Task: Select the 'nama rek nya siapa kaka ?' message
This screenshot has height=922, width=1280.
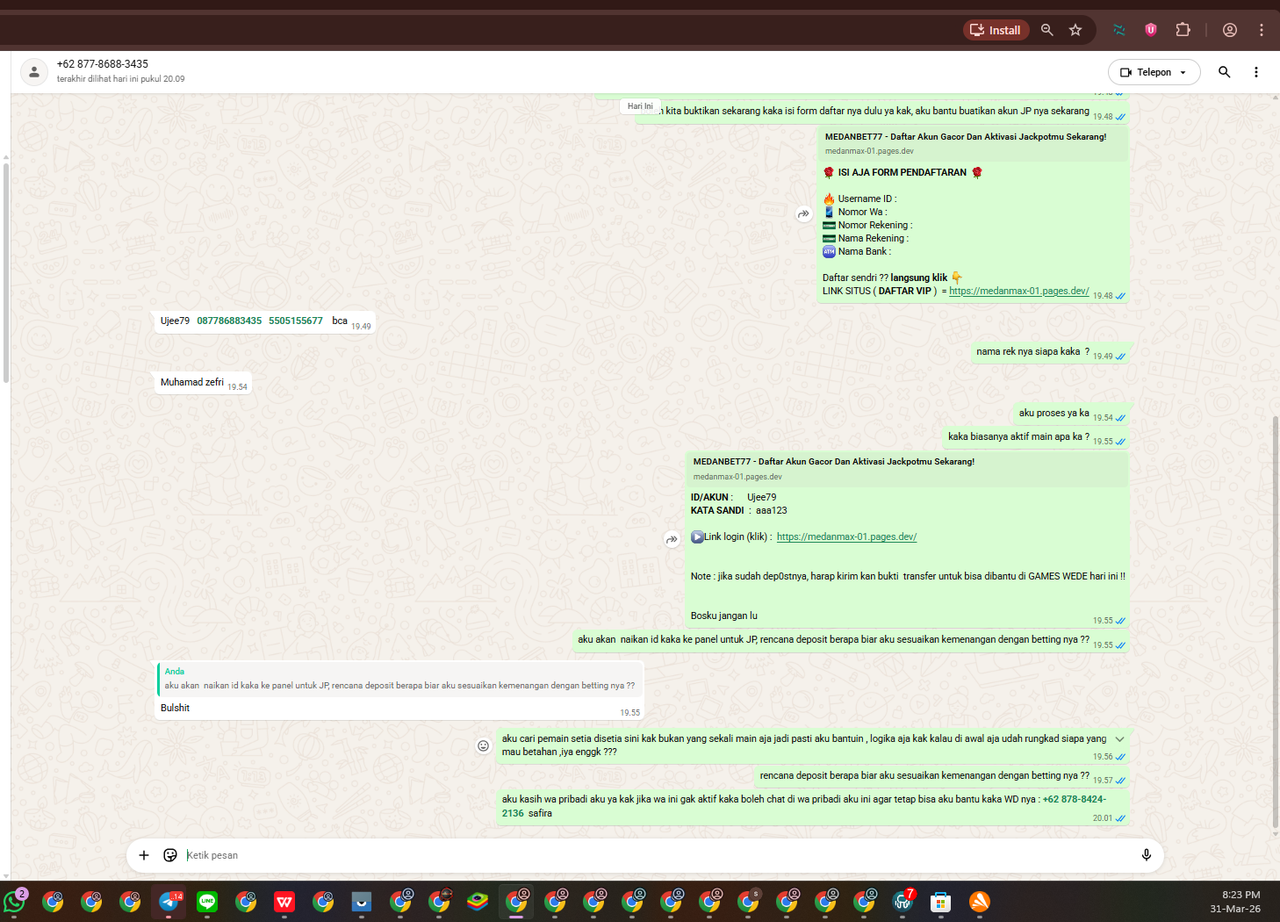Action: tap(1033, 352)
